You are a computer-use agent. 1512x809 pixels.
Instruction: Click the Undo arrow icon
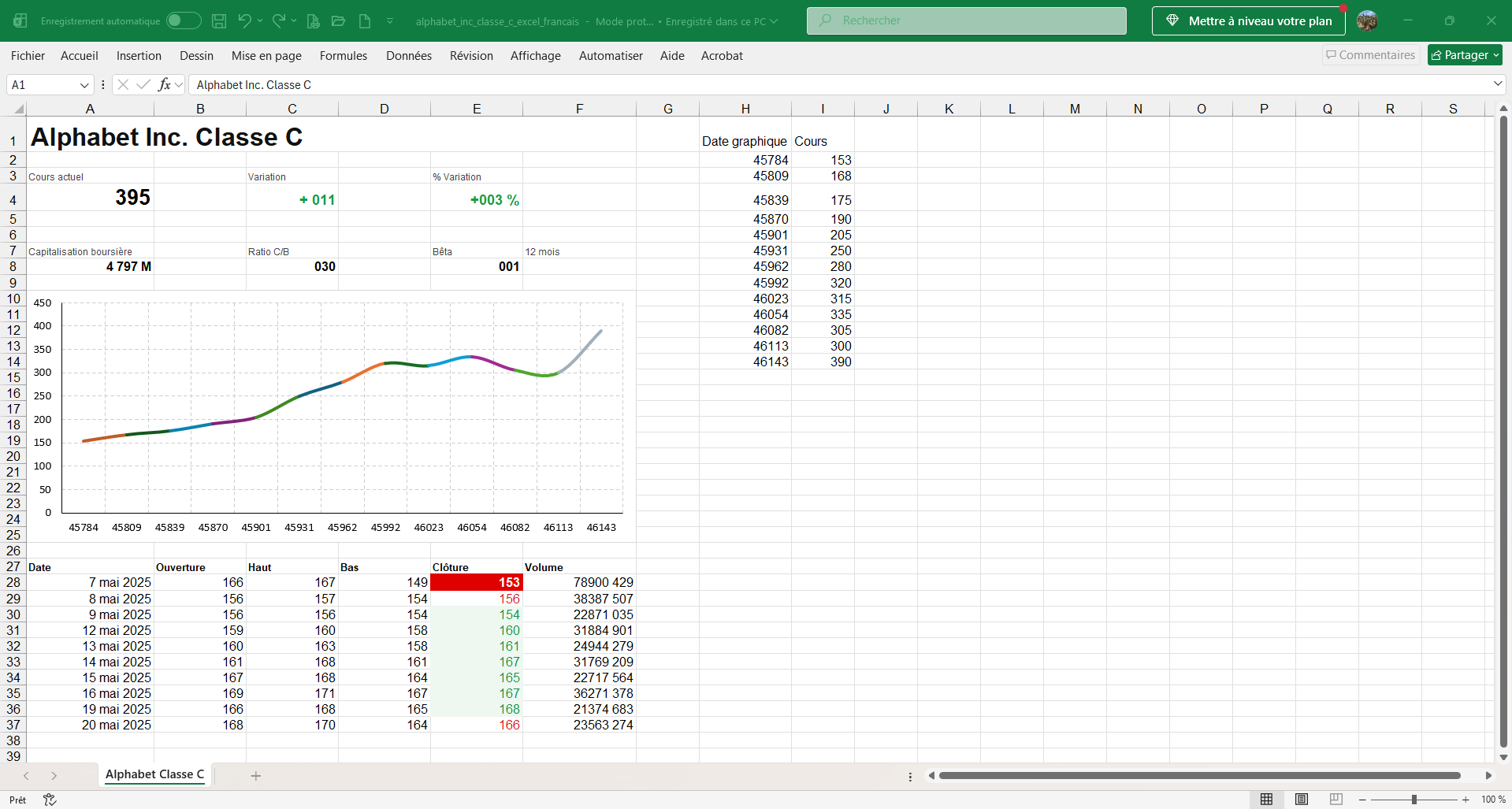244,20
